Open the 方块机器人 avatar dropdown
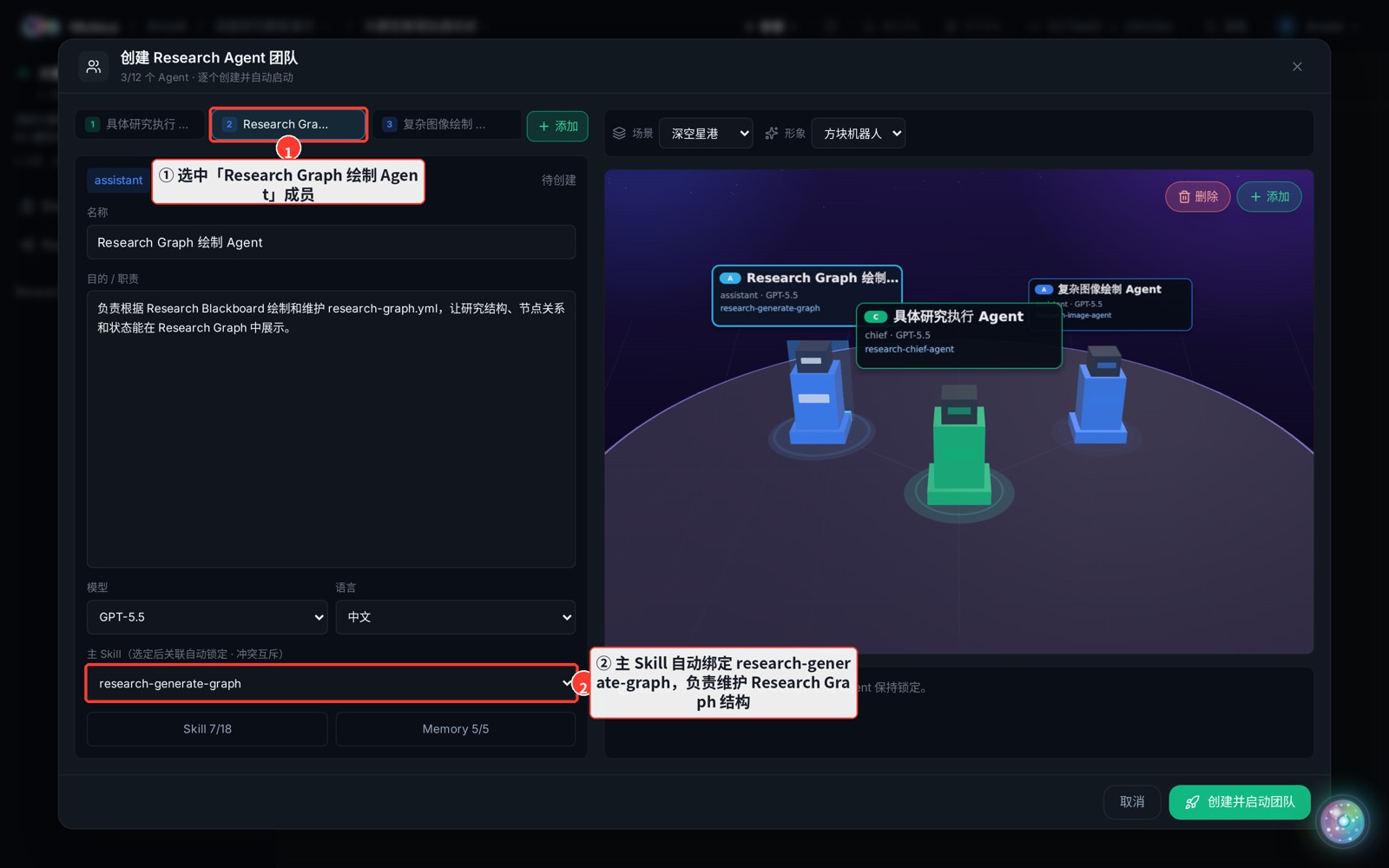This screenshot has height=868, width=1389. click(x=858, y=133)
